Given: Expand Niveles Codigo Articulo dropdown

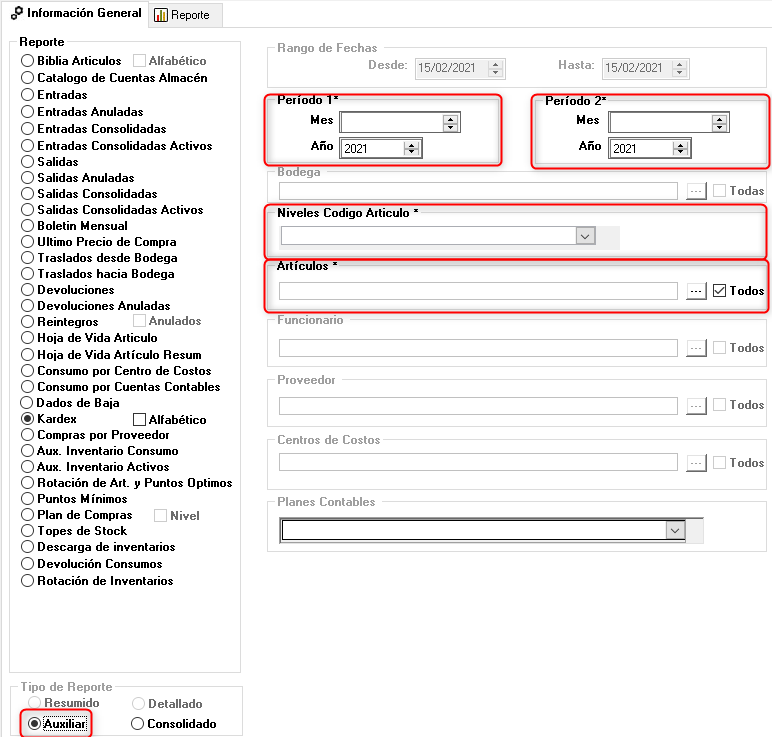Looking at the screenshot, I should click(x=586, y=236).
